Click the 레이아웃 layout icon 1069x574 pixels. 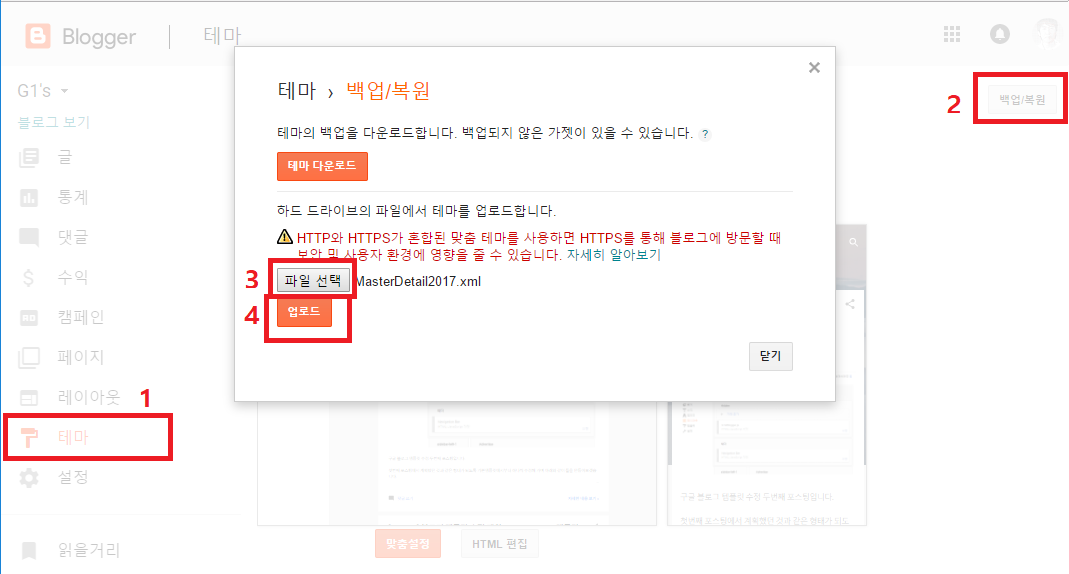[x=29, y=397]
